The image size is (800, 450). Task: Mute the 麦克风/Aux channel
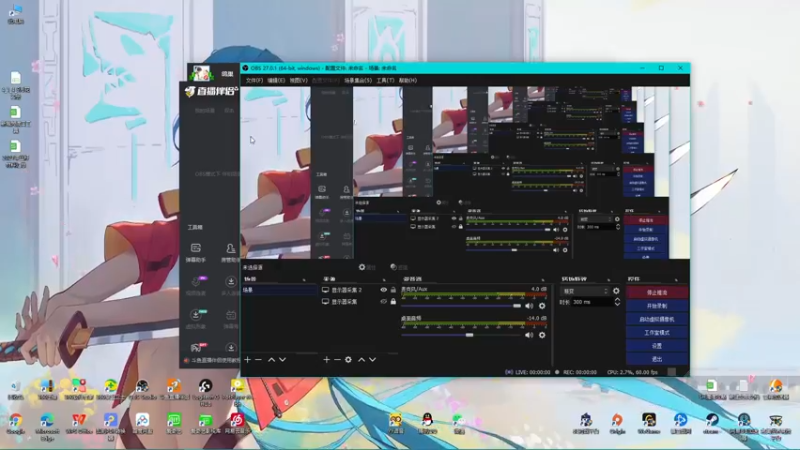(529, 306)
